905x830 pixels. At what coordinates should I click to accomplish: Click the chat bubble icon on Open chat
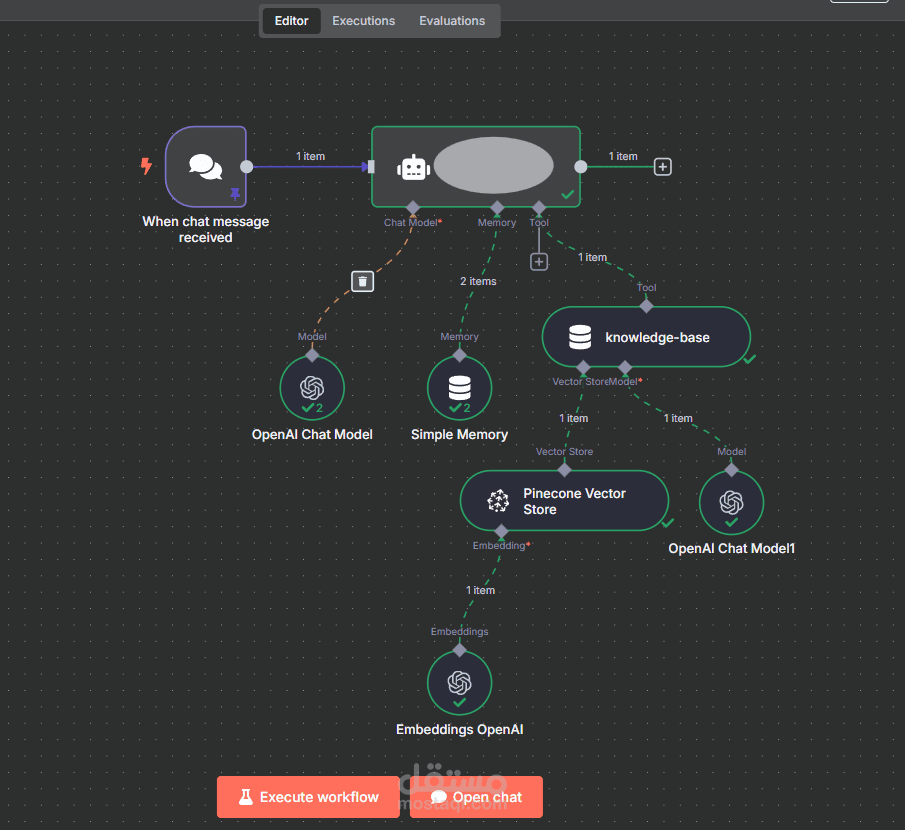(x=439, y=797)
